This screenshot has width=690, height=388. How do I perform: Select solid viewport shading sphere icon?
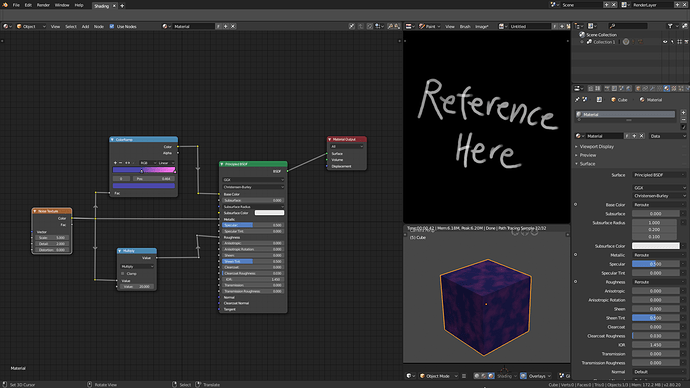(x=477, y=376)
